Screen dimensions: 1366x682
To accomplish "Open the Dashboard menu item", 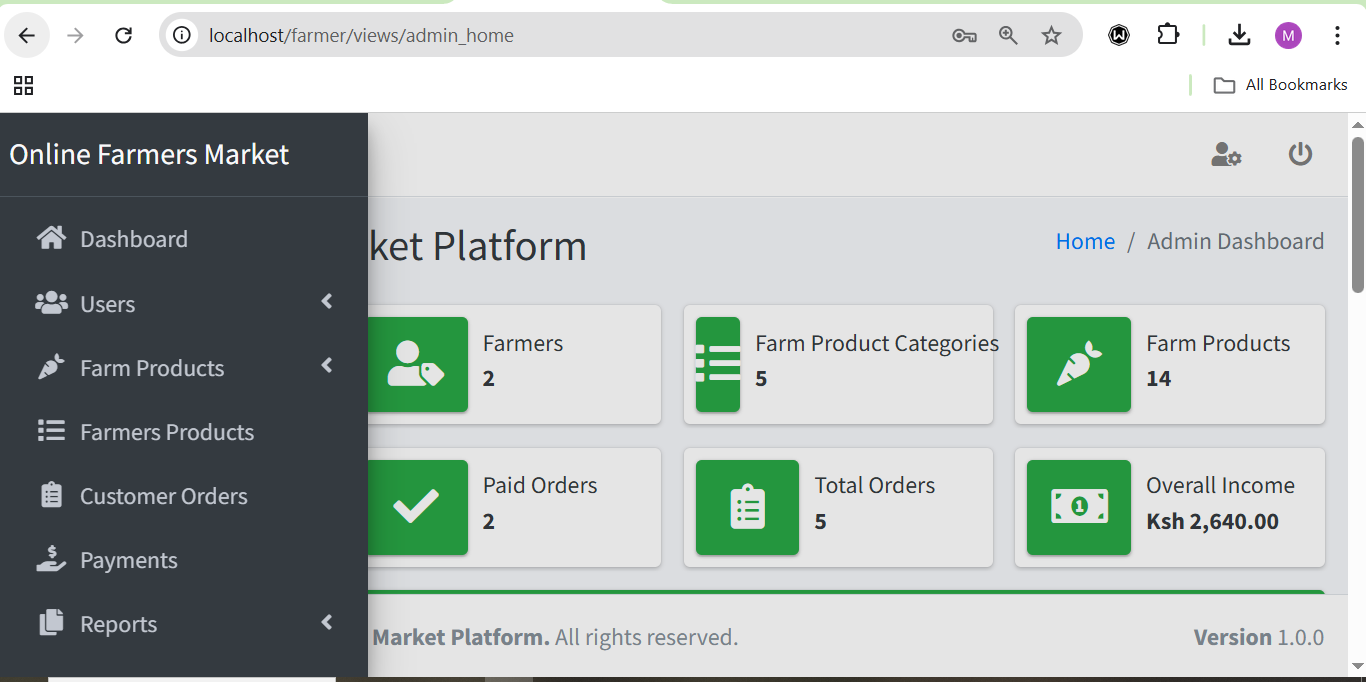I will point(133,238).
